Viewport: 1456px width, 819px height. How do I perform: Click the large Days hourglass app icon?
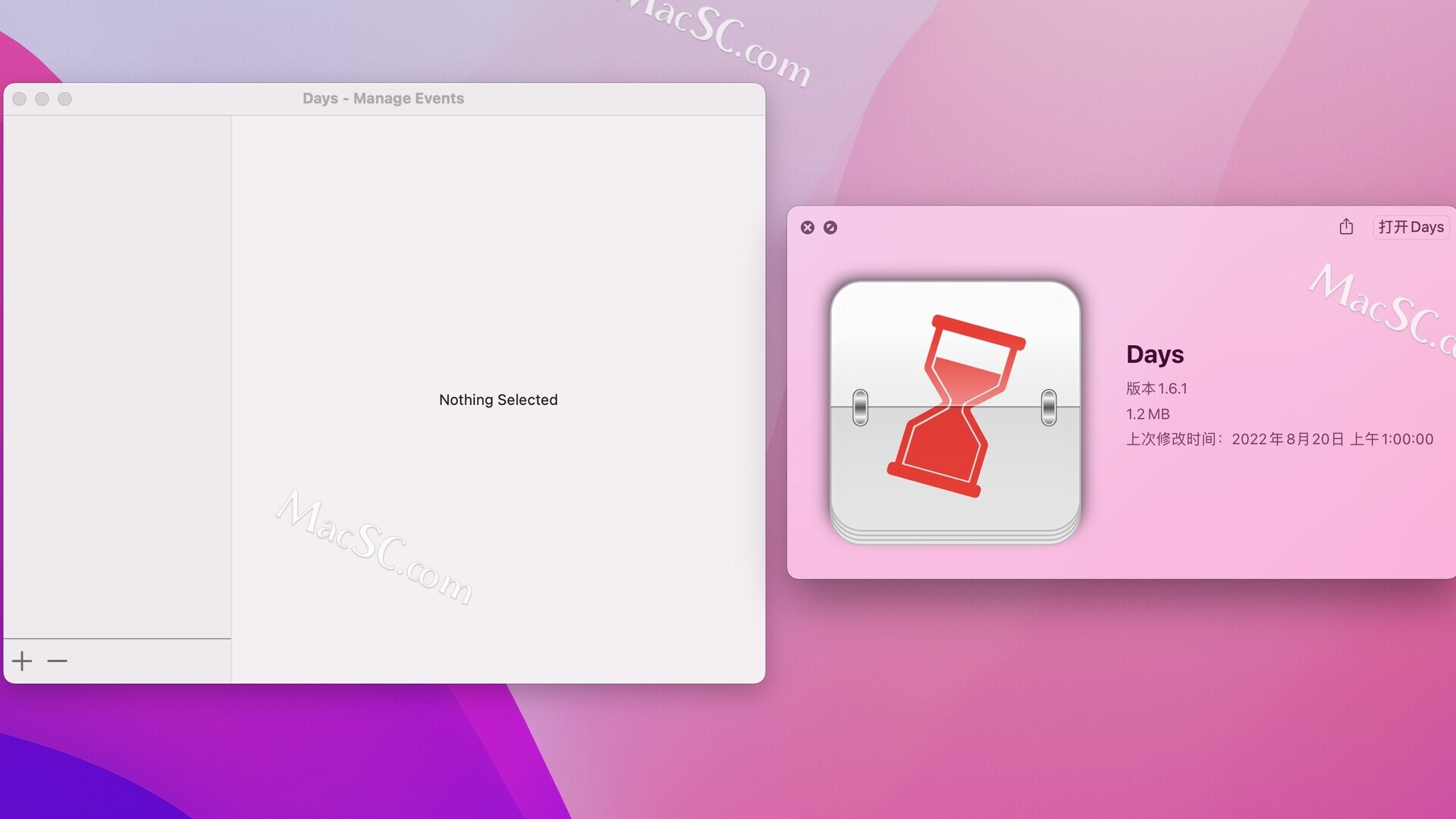click(955, 412)
